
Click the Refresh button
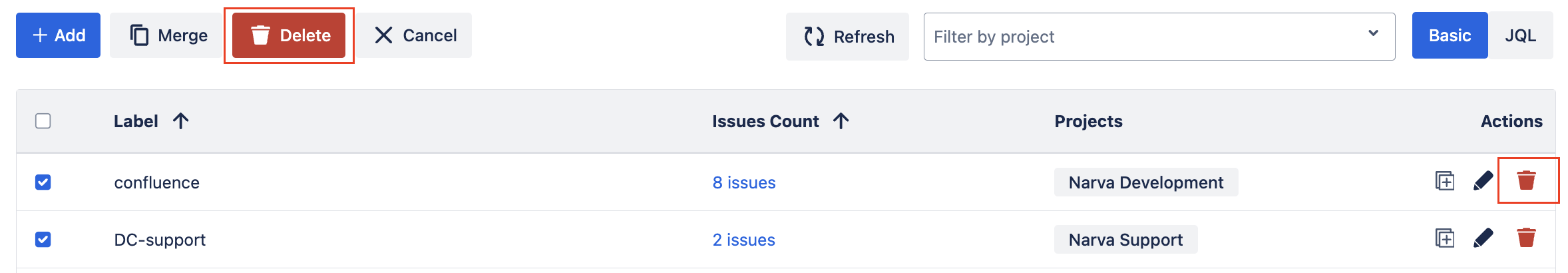[847, 37]
